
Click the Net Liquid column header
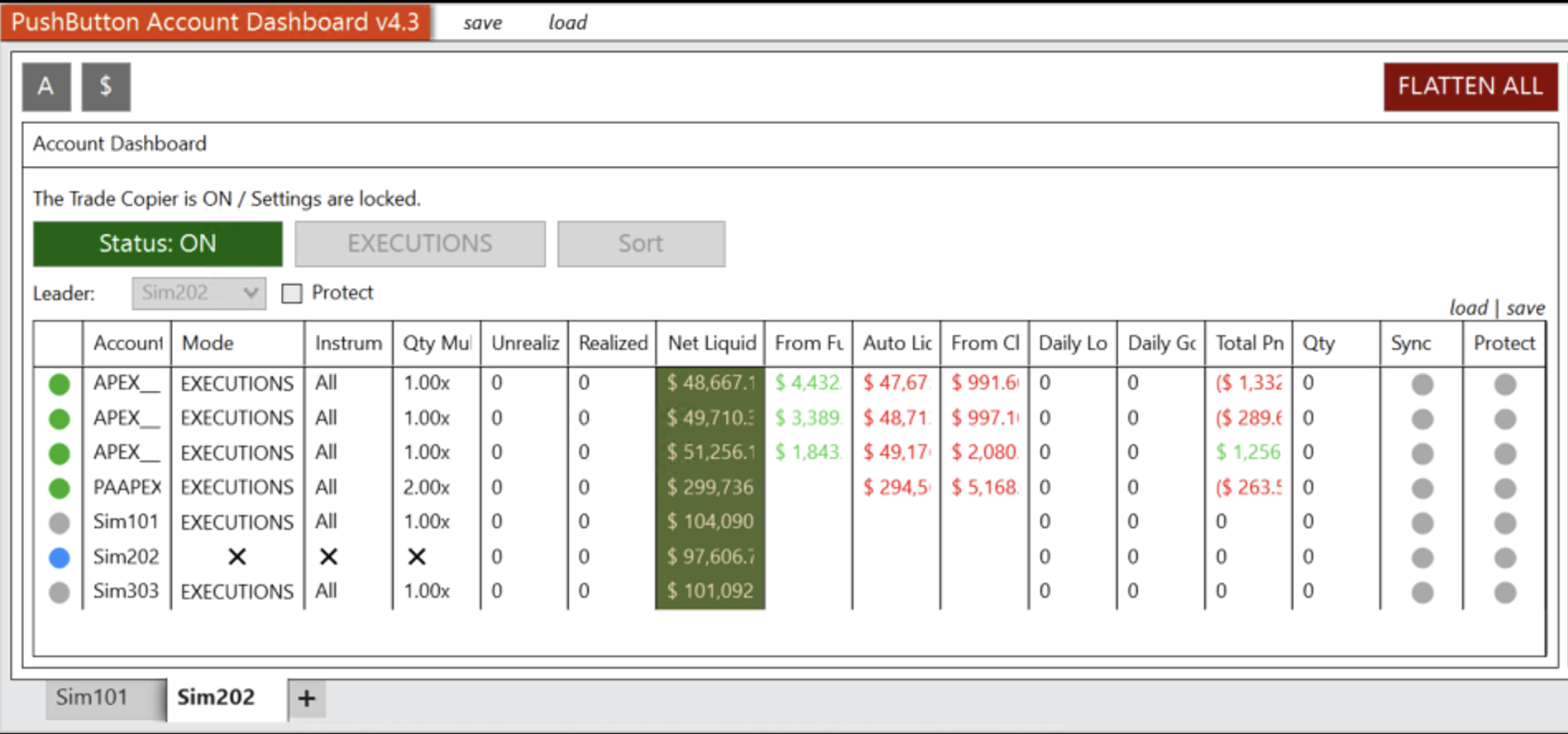pos(711,343)
